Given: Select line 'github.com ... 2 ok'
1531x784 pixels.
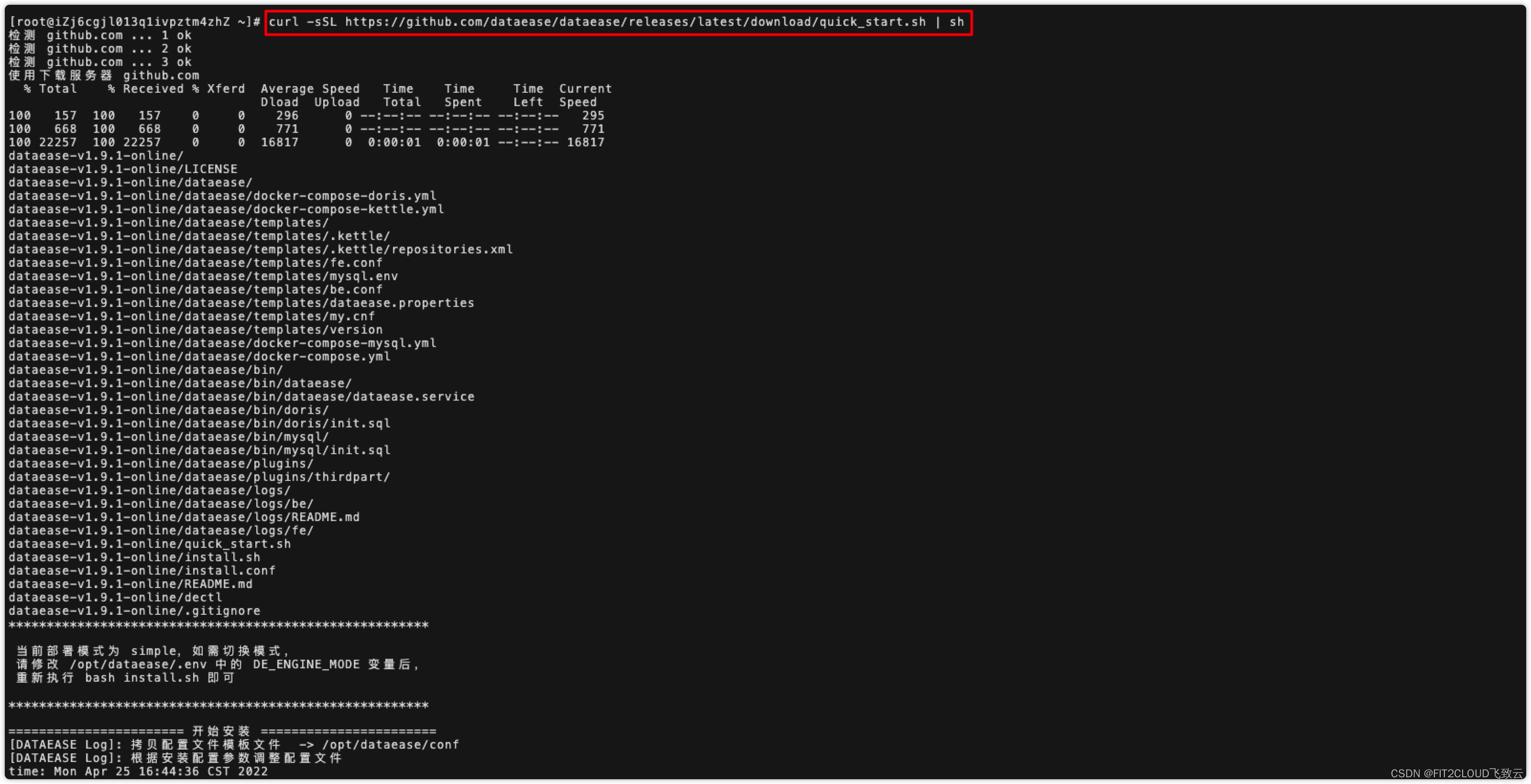Looking at the screenshot, I should coord(100,49).
